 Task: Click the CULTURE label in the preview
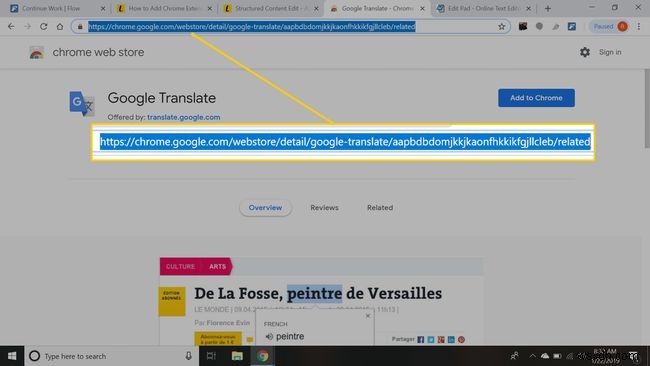180,267
